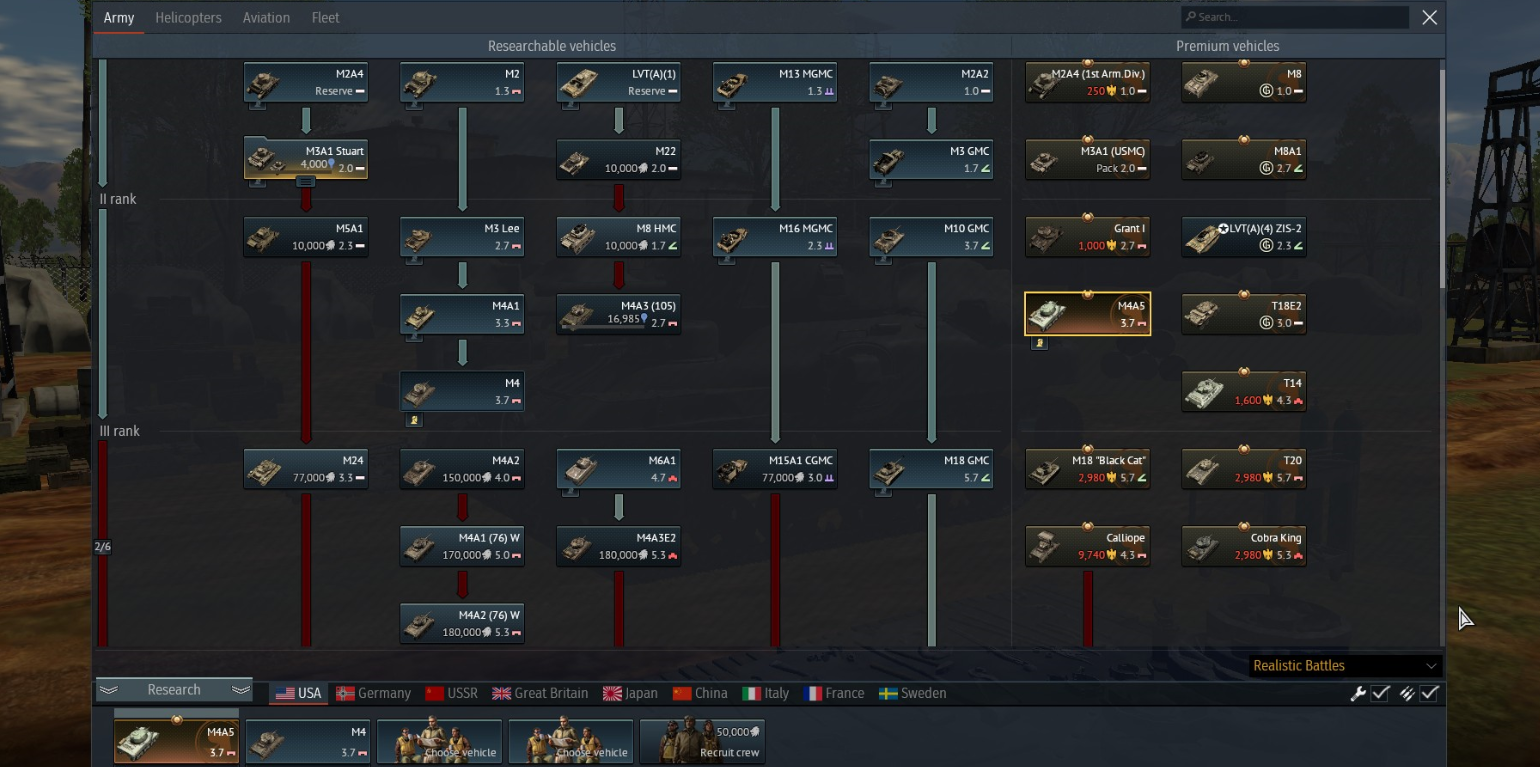
Task: Switch to USSR nation tab
Action: point(451,693)
